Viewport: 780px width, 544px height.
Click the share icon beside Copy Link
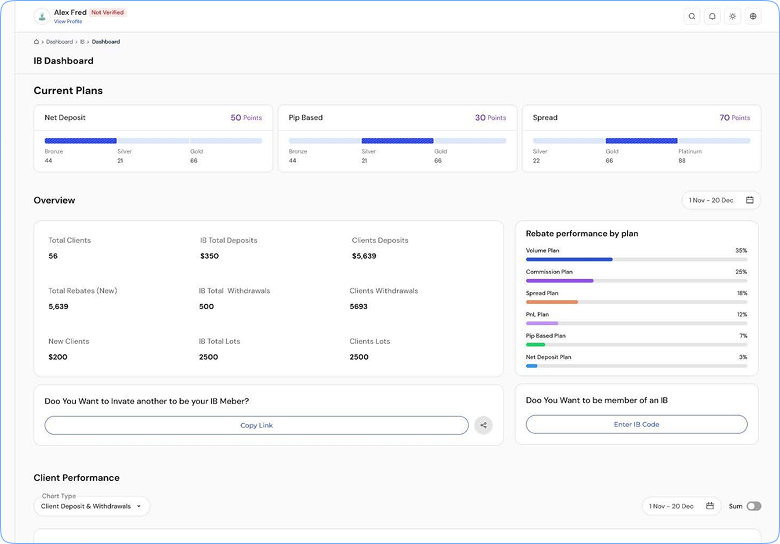click(x=483, y=425)
